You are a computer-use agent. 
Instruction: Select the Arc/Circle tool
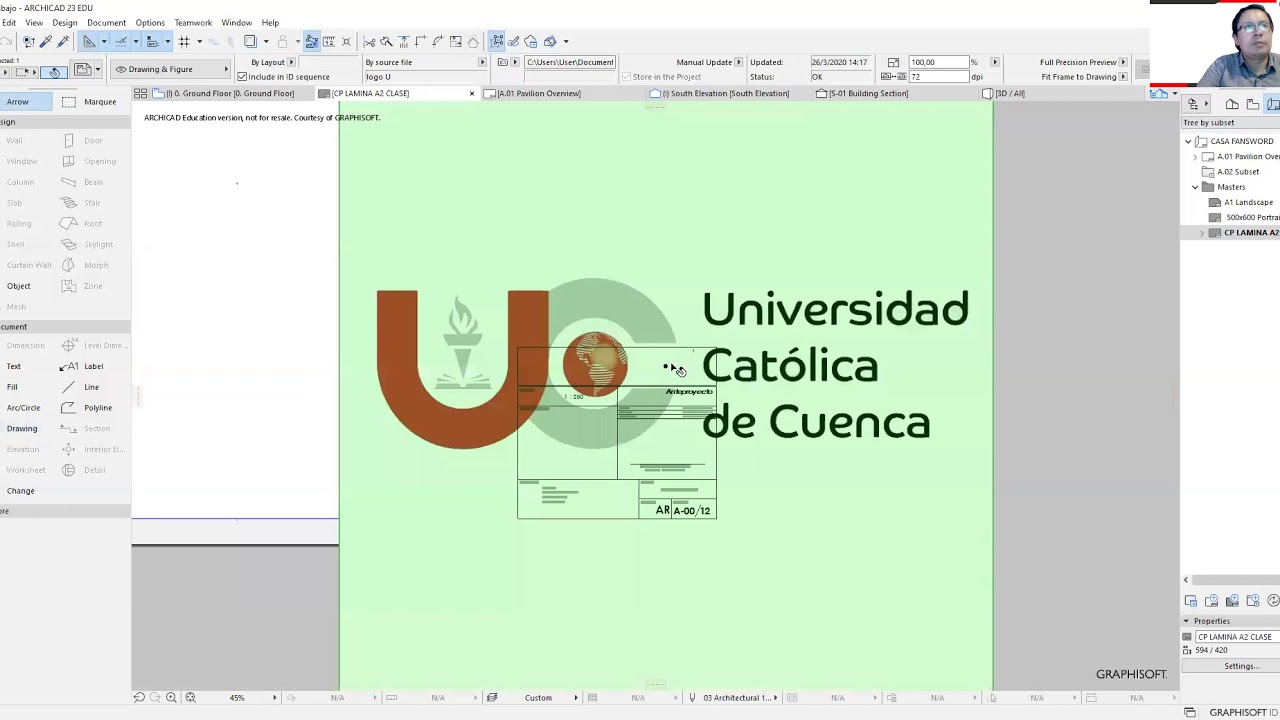click(x=23, y=408)
